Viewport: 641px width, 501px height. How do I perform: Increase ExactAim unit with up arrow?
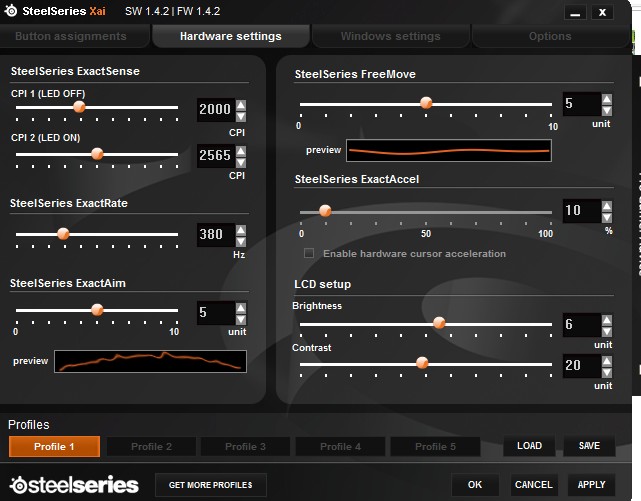coord(241,309)
